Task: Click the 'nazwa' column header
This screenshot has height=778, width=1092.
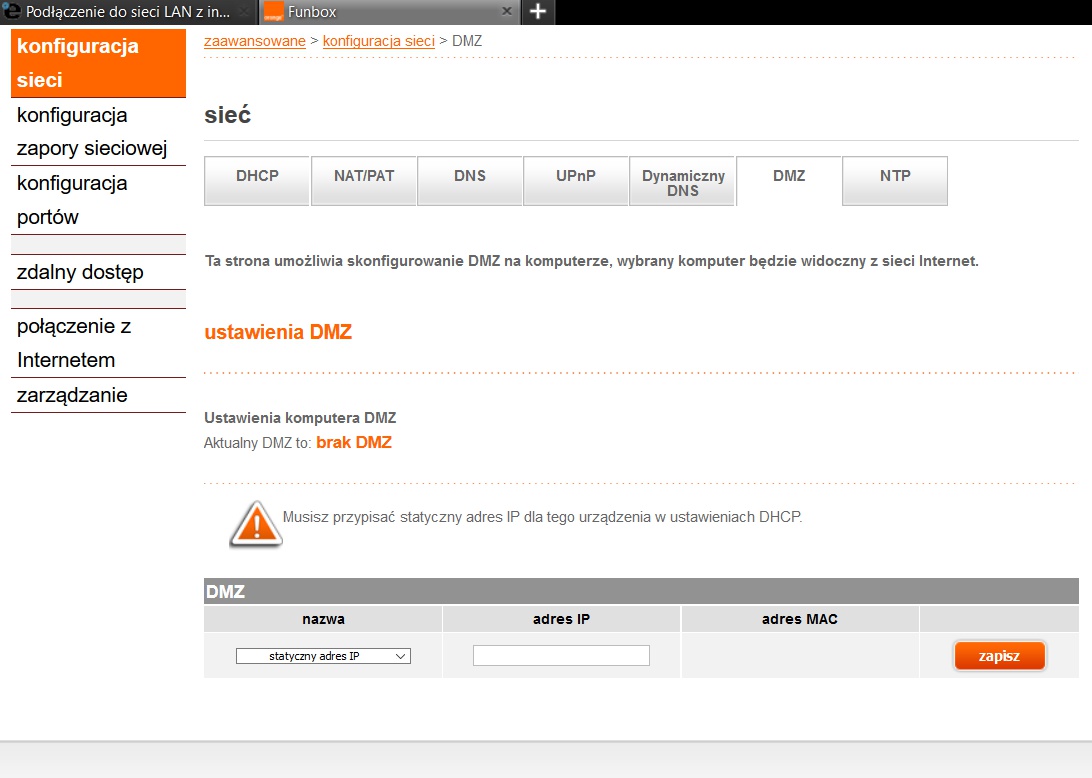Action: [x=323, y=619]
